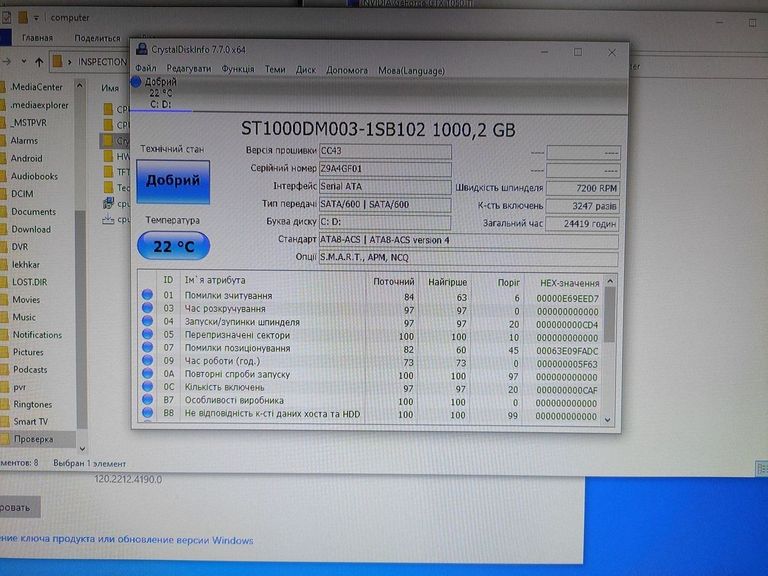The height and width of the screenshot is (576, 768).
Task: Click the status circle for attribute B7
Action: [x=147, y=399]
